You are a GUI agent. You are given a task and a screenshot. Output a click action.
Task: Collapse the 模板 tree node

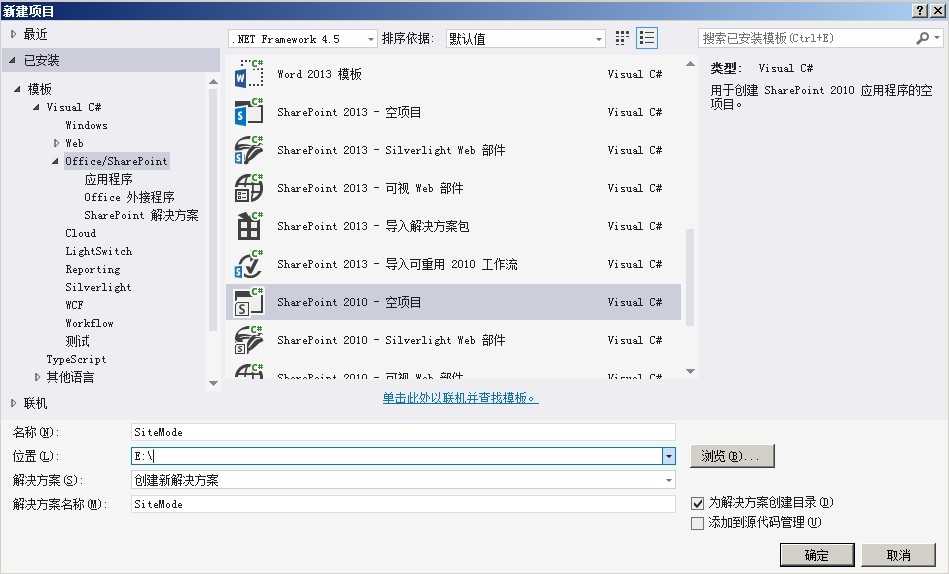point(17,89)
